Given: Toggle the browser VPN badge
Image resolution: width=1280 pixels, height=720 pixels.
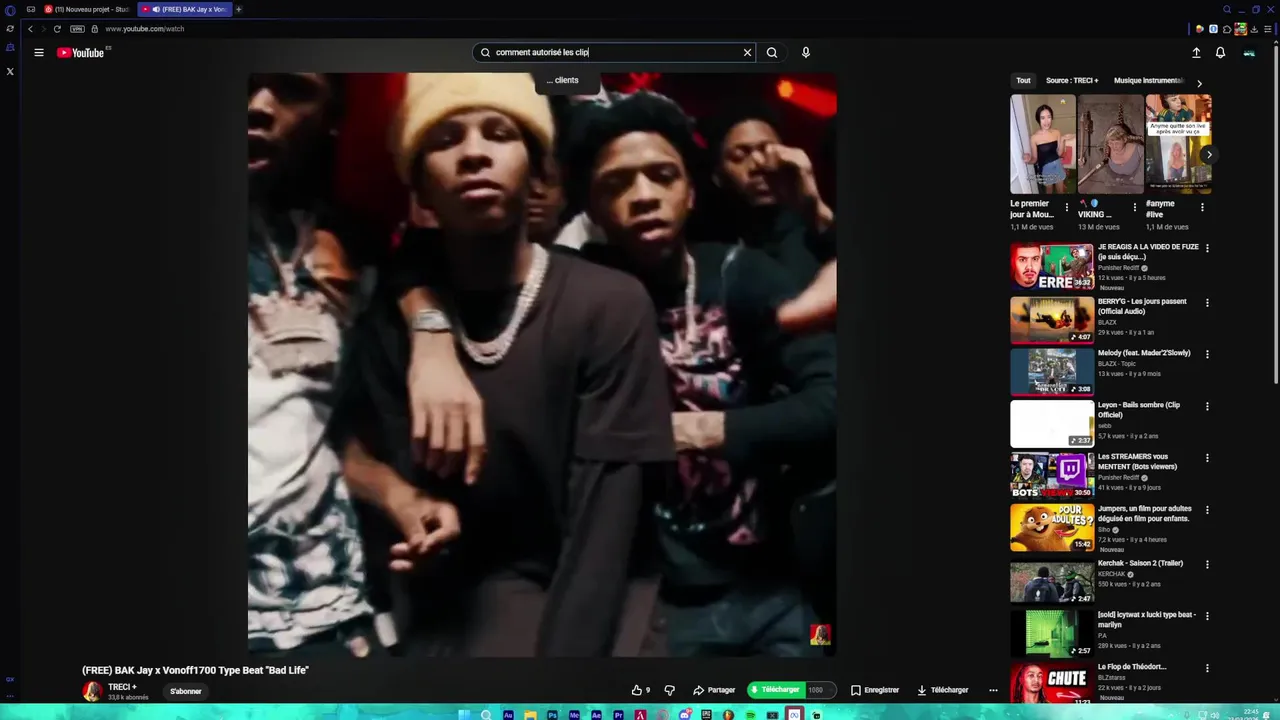Looking at the screenshot, I should coord(77,29).
